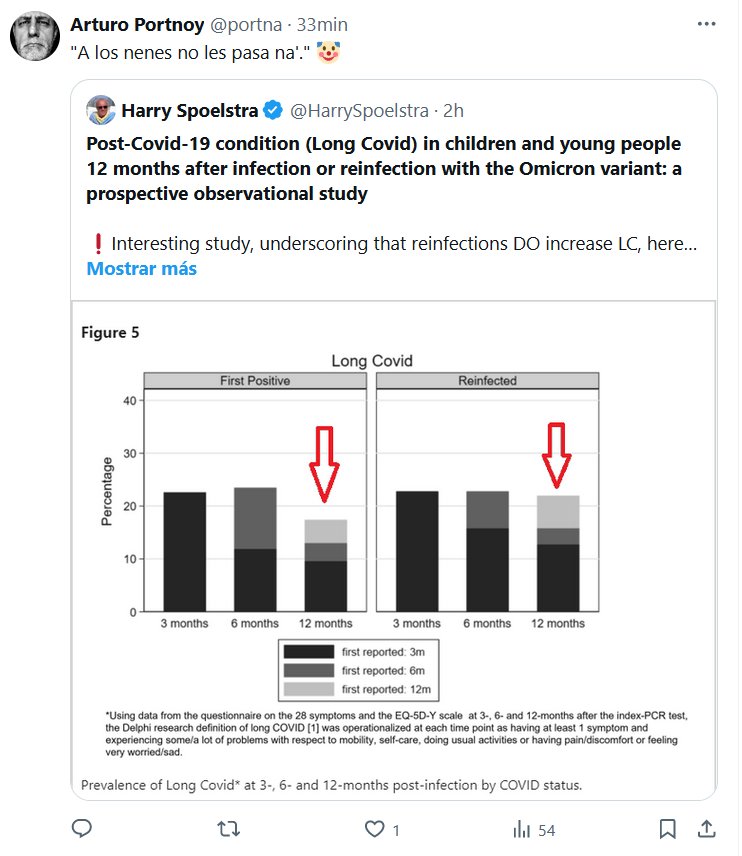Click the red exclamation mark emoji
The width and height of the screenshot is (742, 856).
pos(98,244)
